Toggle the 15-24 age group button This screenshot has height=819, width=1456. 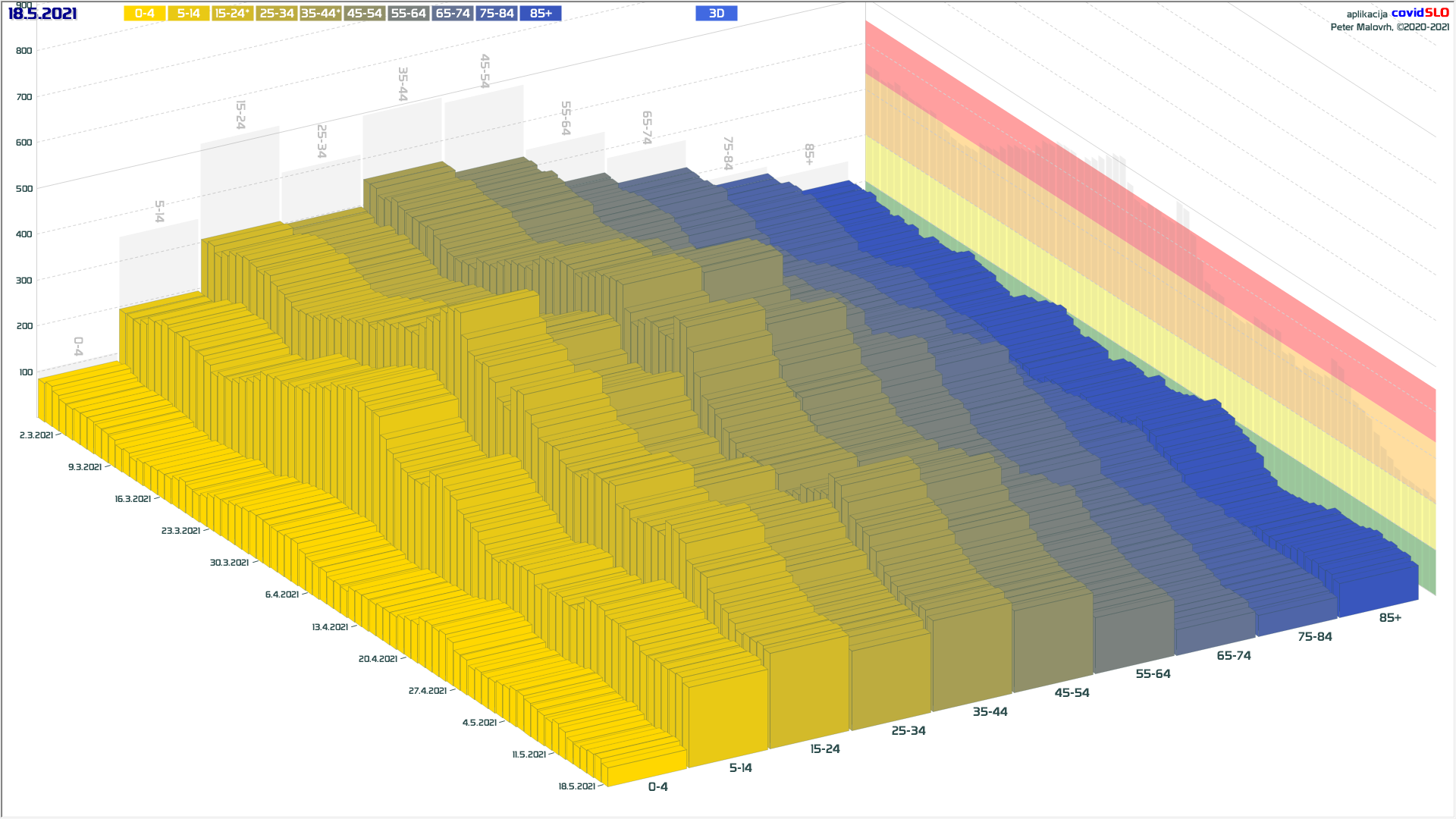click(232, 14)
